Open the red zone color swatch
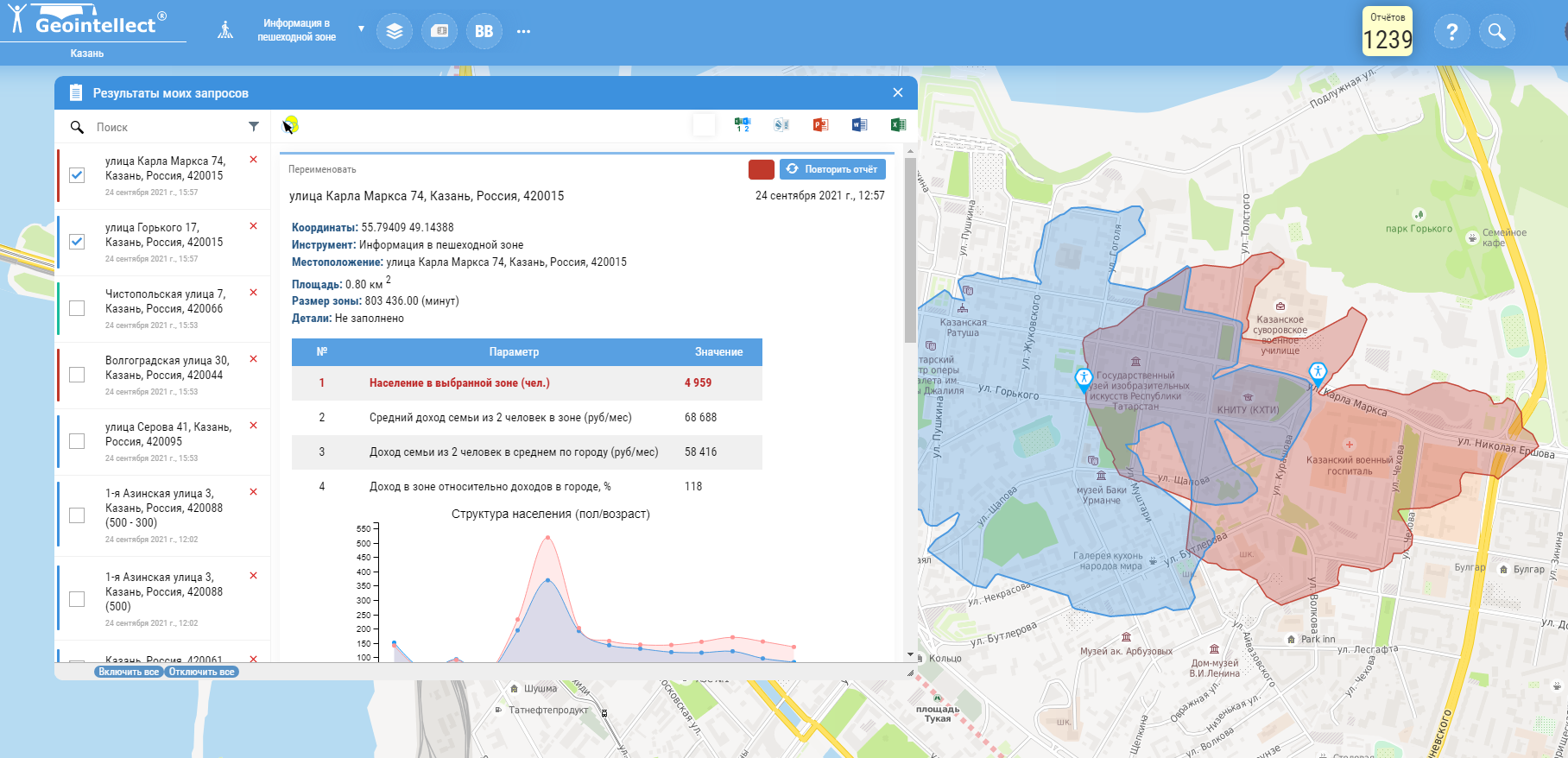 pyautogui.click(x=762, y=169)
